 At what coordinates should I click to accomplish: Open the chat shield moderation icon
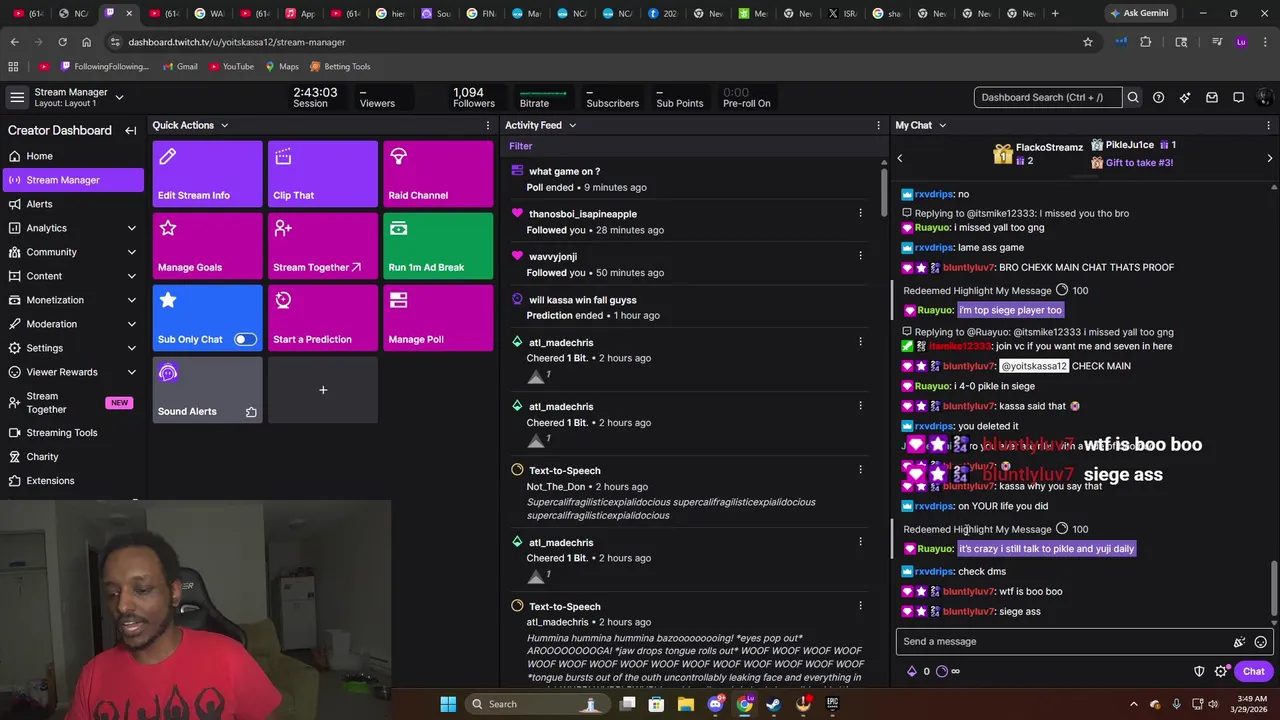[x=1199, y=672]
